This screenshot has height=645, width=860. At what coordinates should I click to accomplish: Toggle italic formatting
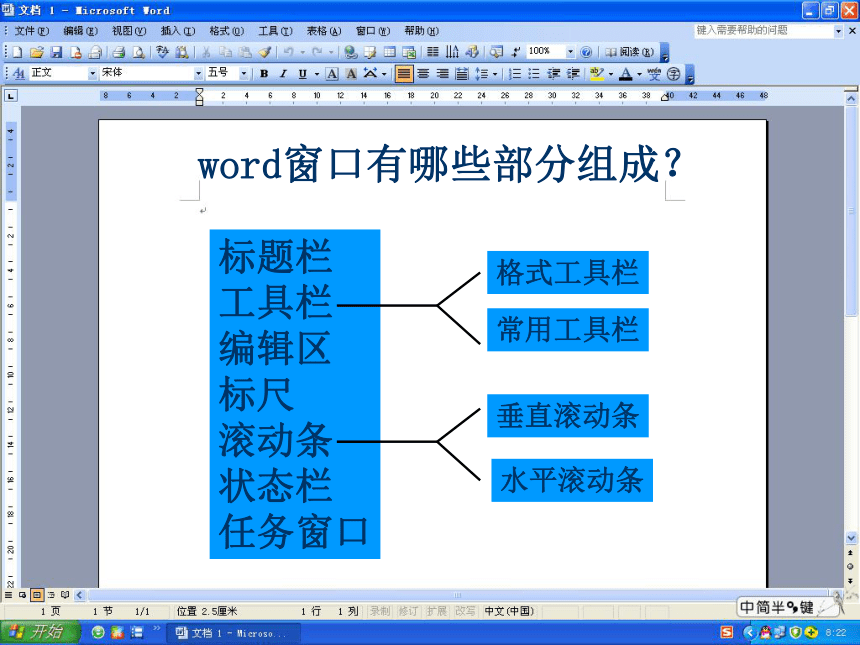point(283,73)
